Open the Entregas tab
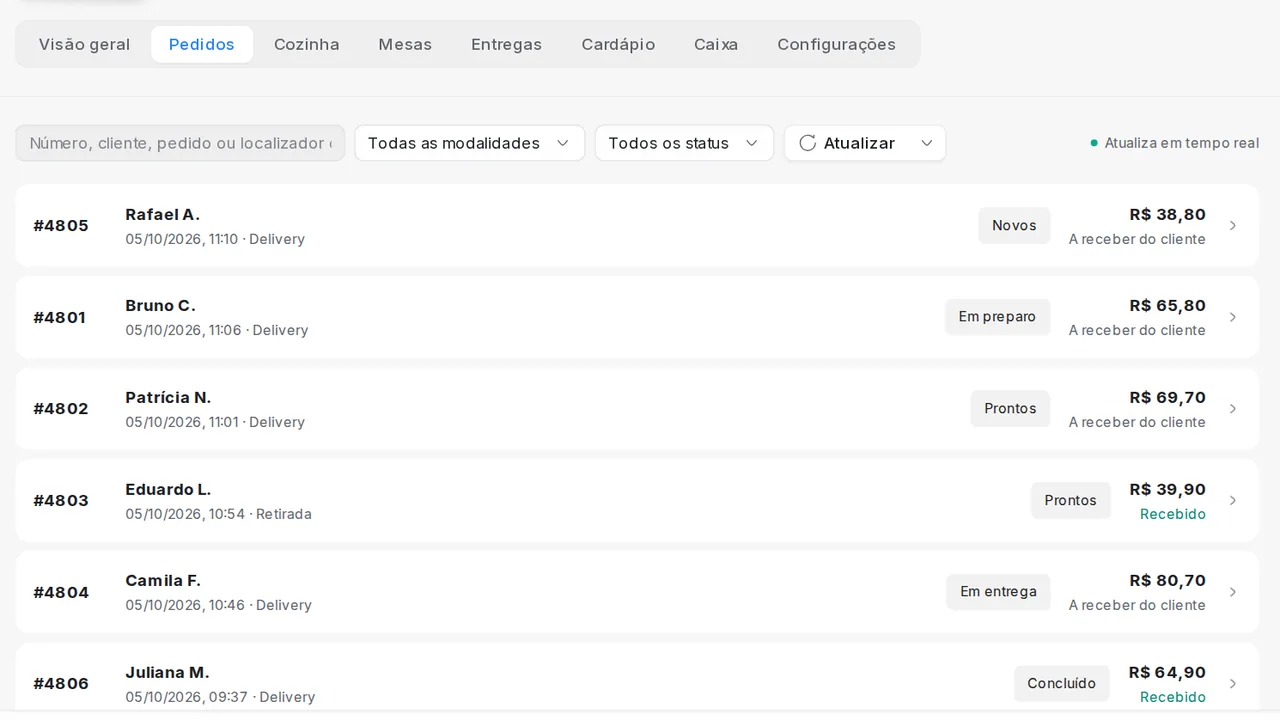This screenshot has height=720, width=1280. (x=507, y=44)
